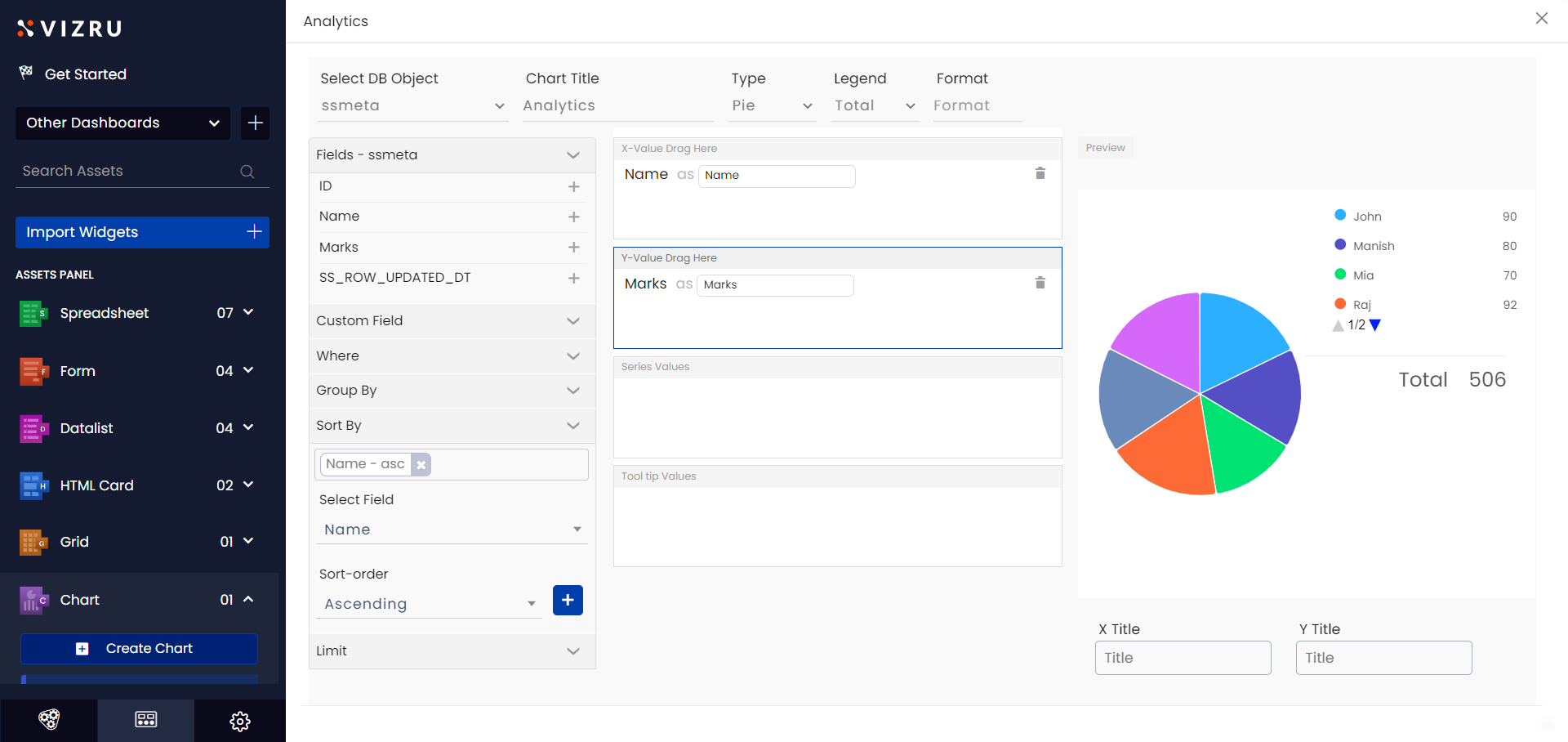Screen dimensions: 1568x742
Task: Toggle the Manish legend item visibility
Action: point(1373,246)
